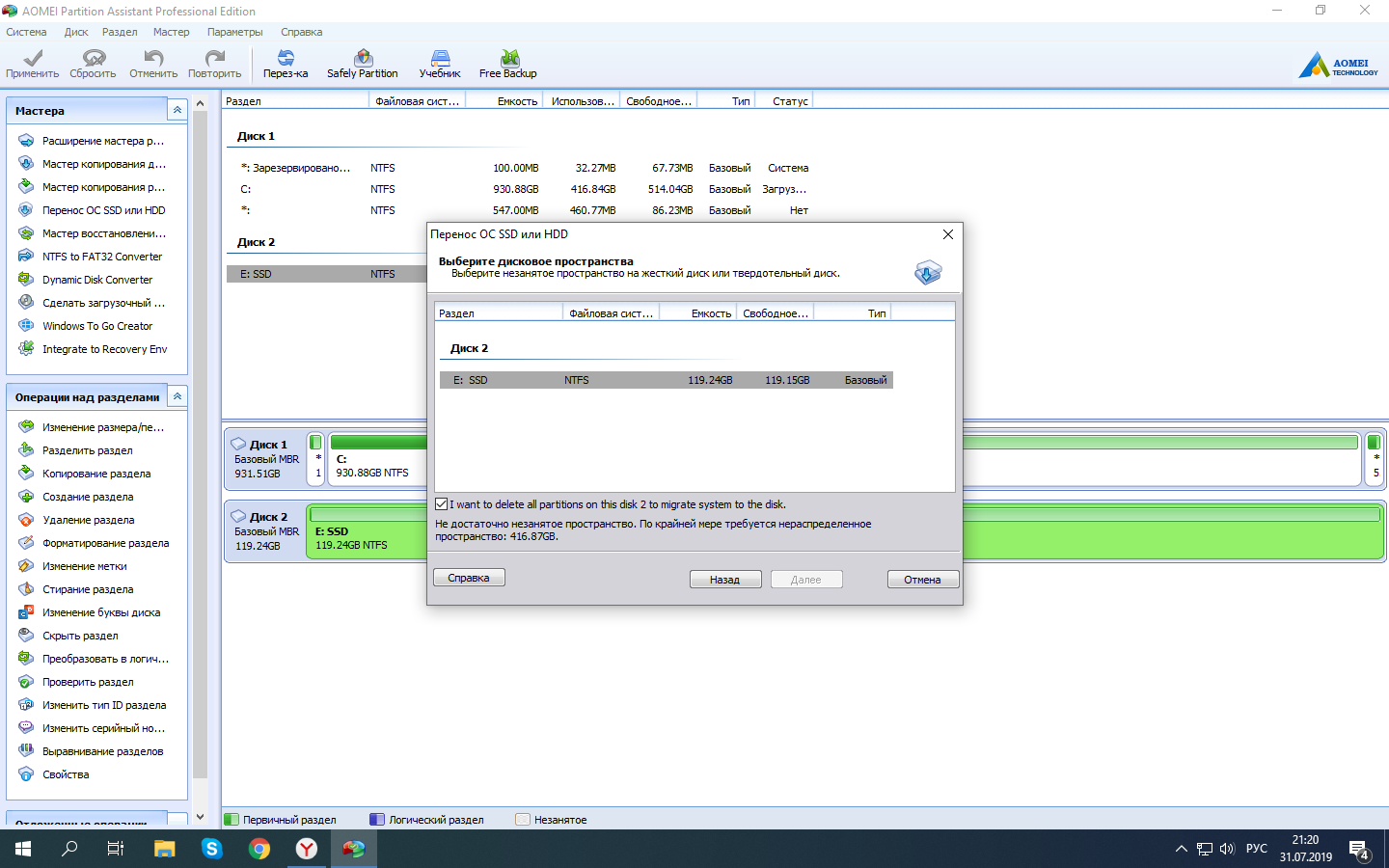This screenshot has height=868, width=1389.
Task: Choose Проверить раздел operation
Action: [x=88, y=682]
